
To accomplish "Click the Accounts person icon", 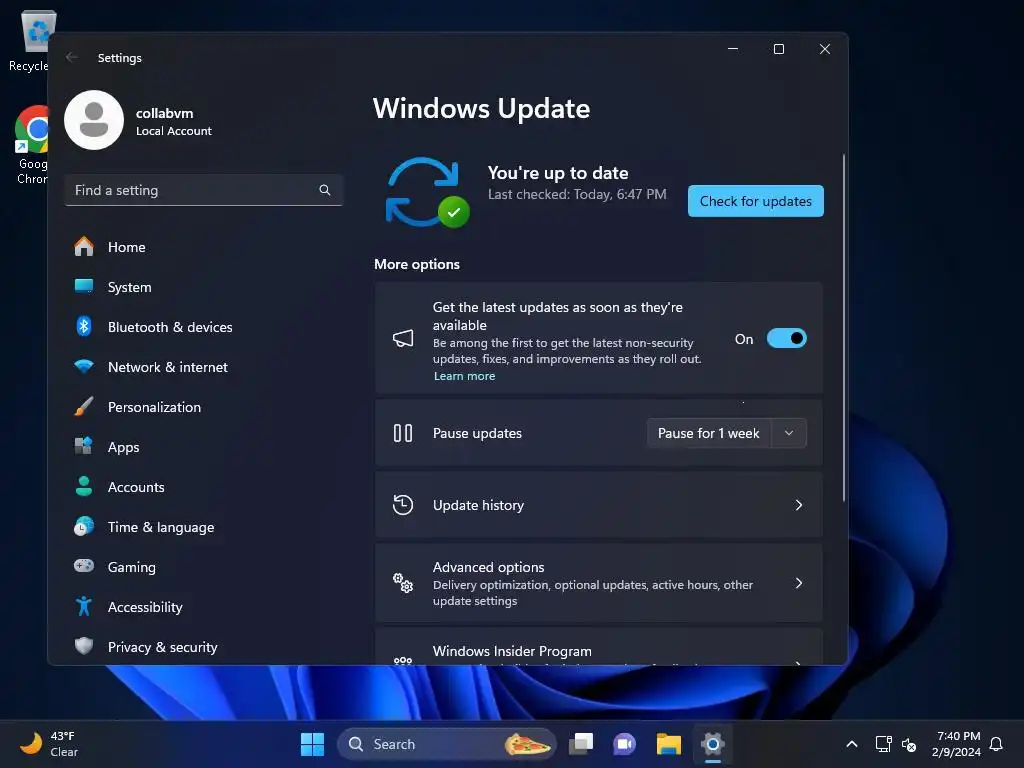I will coord(84,487).
